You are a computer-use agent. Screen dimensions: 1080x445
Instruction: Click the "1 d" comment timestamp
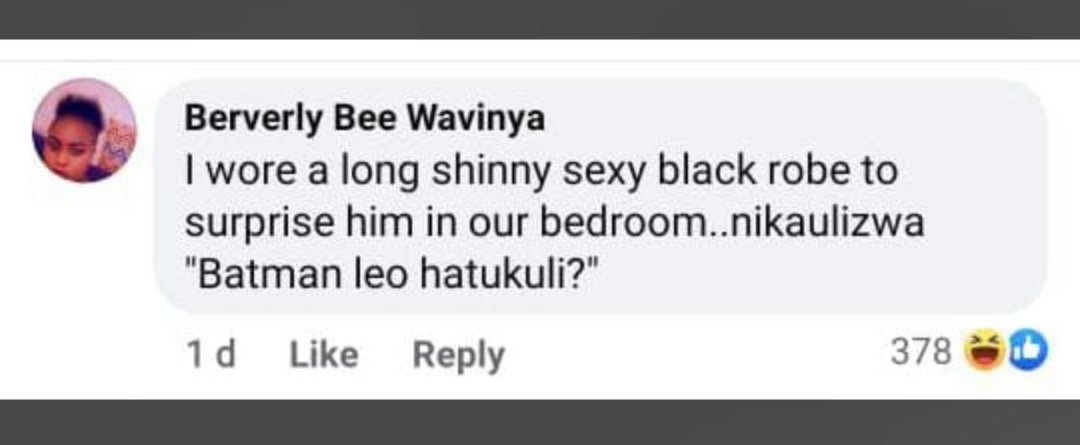tap(211, 354)
